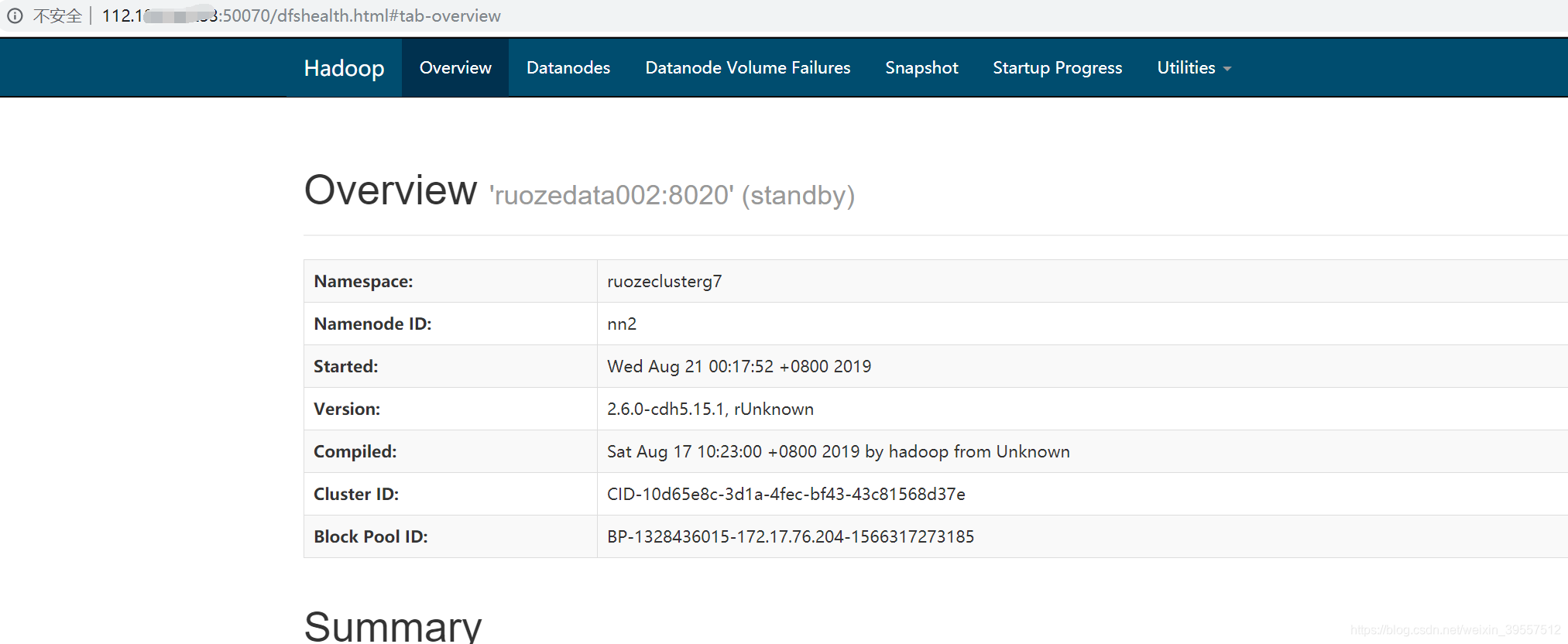This screenshot has width=1568, height=644.
Task: Select compiled date Sat Aug 17 10:23:00
Action: pyautogui.click(x=839, y=451)
